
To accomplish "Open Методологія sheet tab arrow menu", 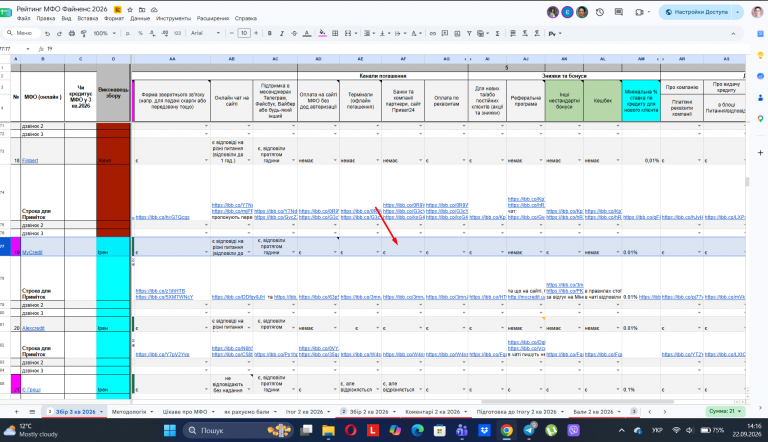I will pos(151,412).
